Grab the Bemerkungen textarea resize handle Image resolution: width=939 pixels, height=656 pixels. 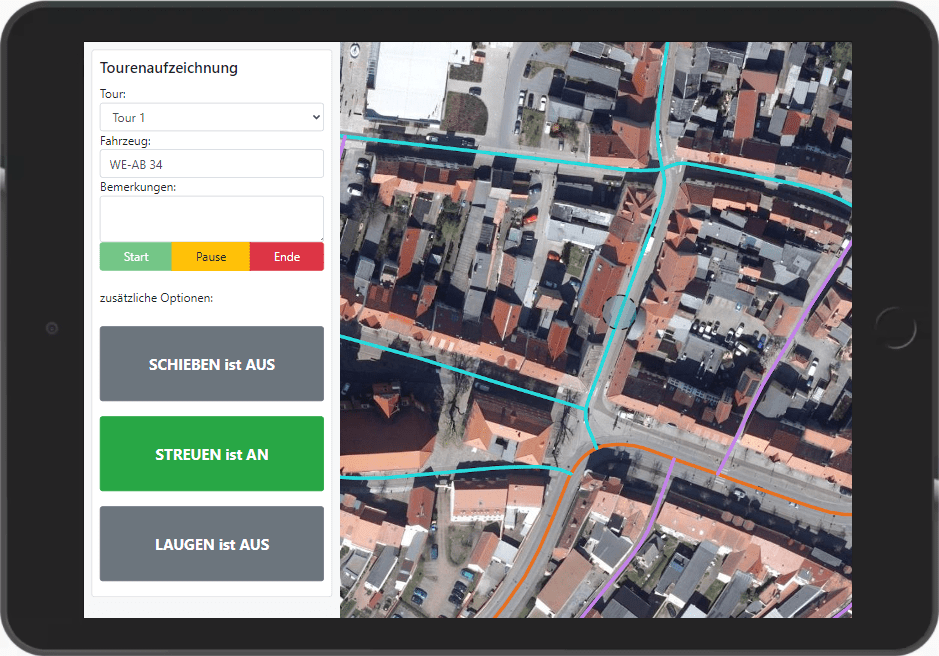pos(319,237)
